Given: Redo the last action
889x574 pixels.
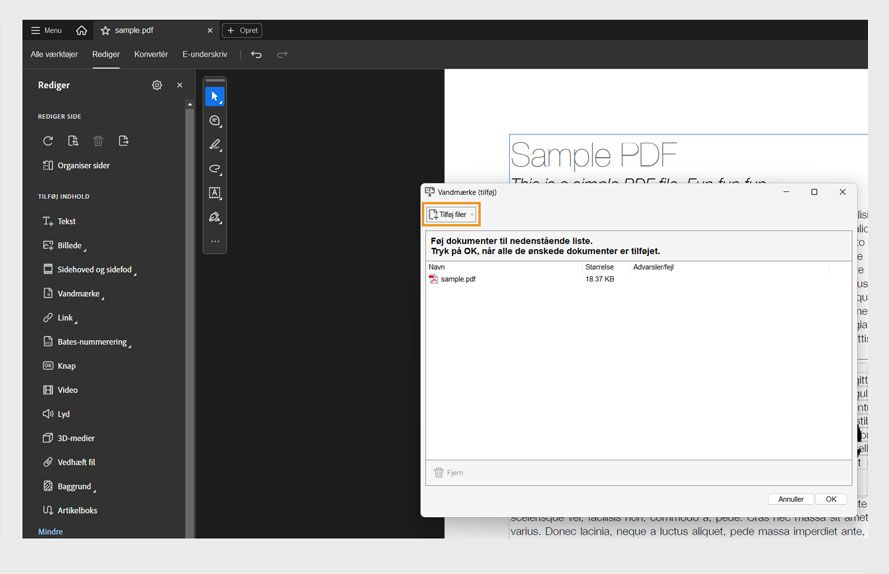Looking at the screenshot, I should click(282, 54).
